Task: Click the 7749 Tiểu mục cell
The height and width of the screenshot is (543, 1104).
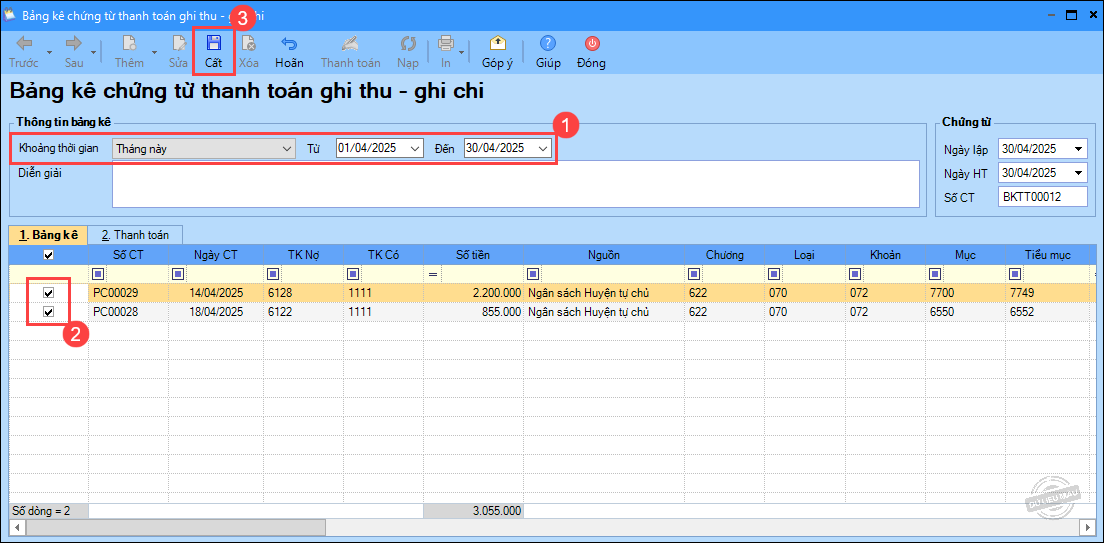Action: (x=1049, y=292)
